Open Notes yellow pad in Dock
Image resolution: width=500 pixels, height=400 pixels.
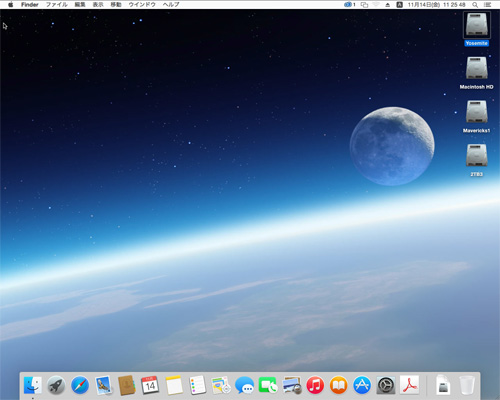[174, 385]
